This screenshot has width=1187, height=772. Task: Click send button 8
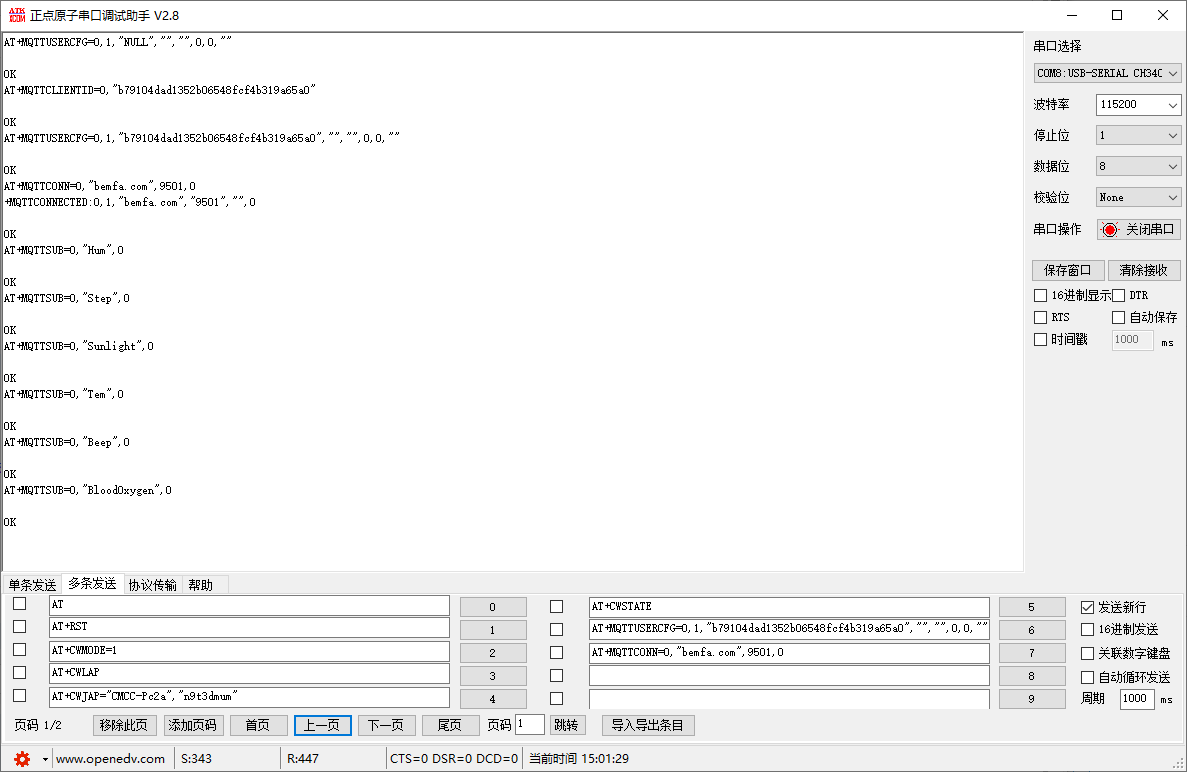(x=1032, y=676)
